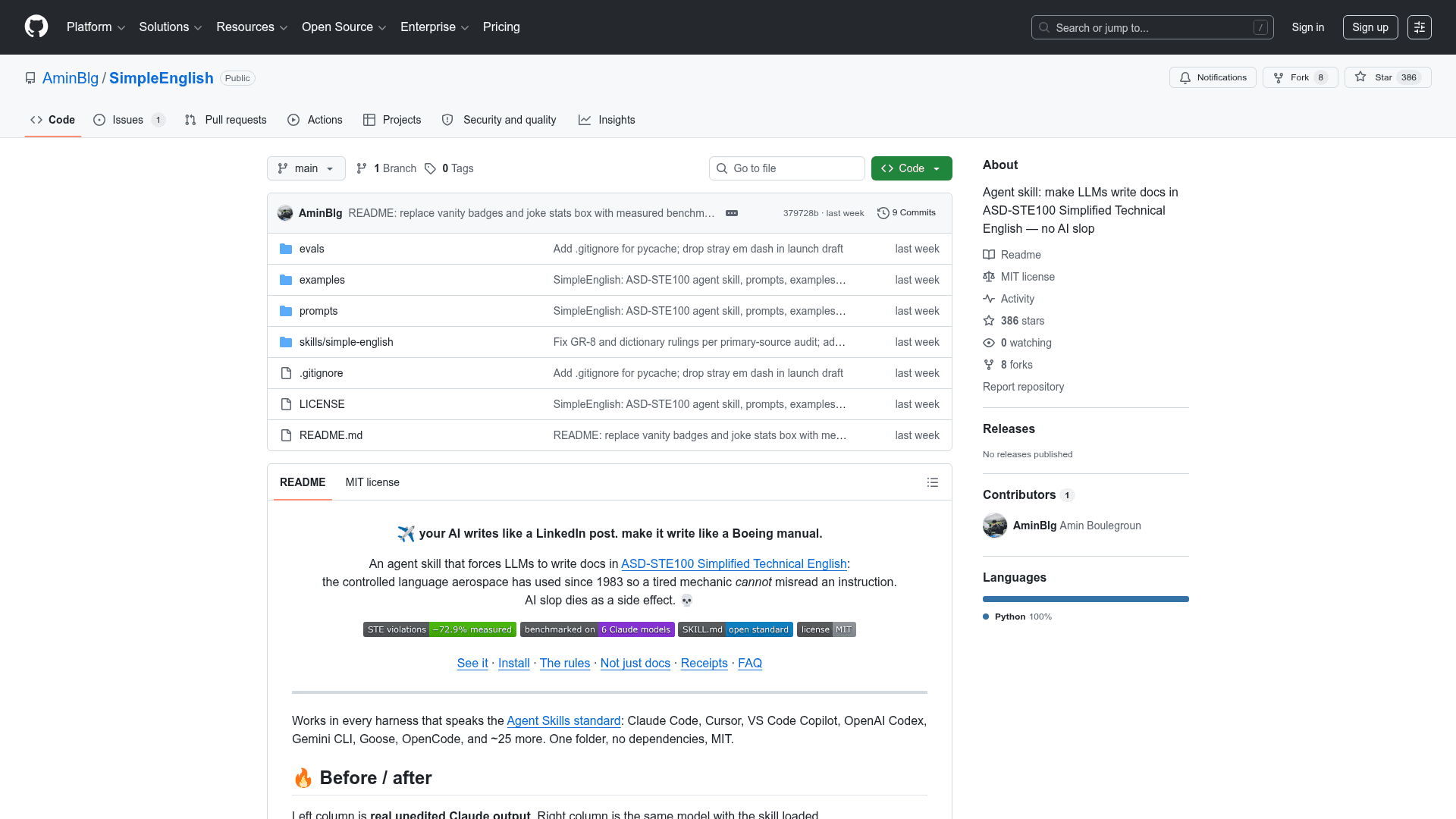The image size is (1456, 819).
Task: Open the Actions tab
Action: click(315, 120)
